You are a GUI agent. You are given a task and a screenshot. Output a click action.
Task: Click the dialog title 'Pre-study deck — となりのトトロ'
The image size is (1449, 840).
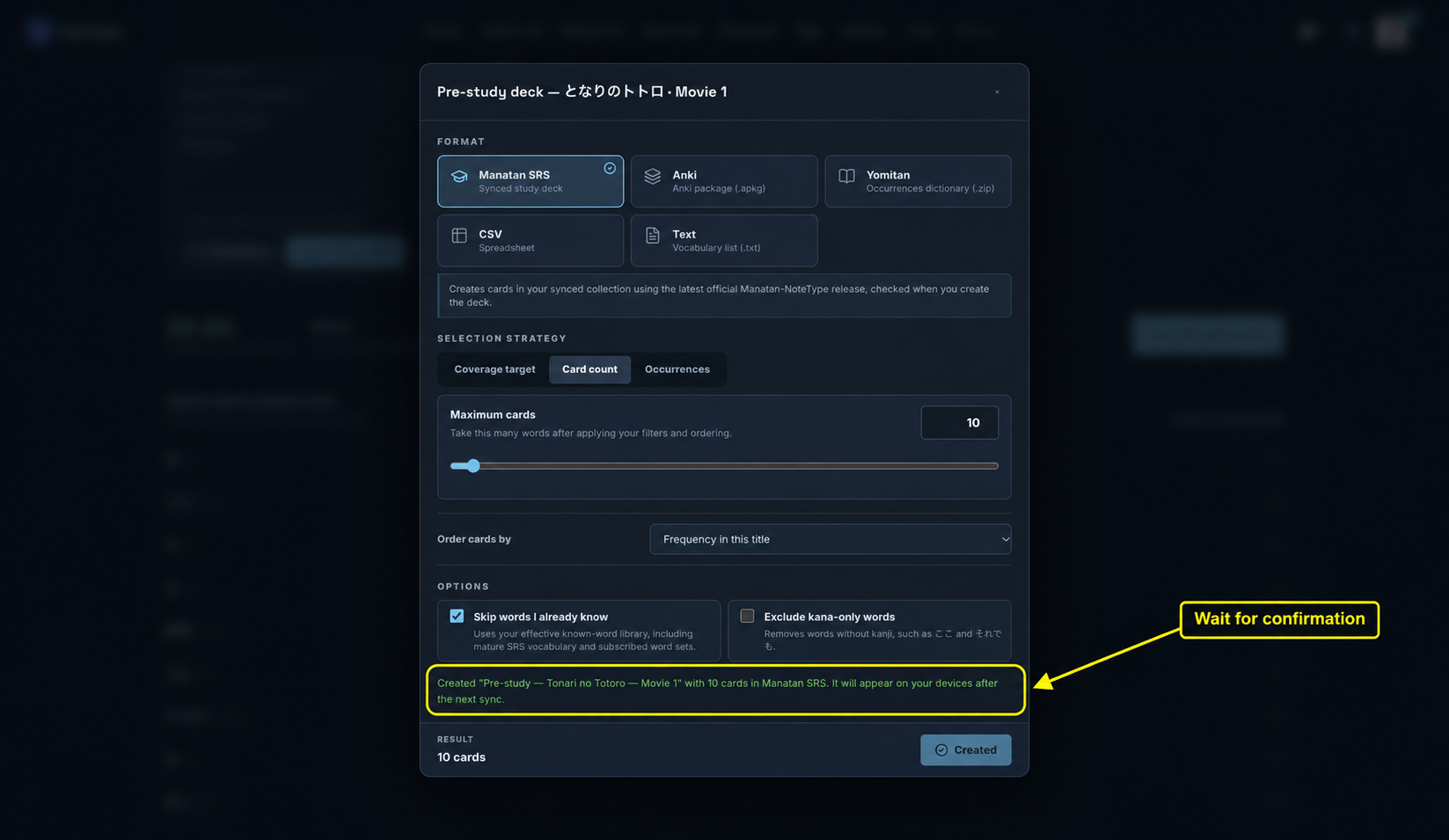tap(582, 91)
